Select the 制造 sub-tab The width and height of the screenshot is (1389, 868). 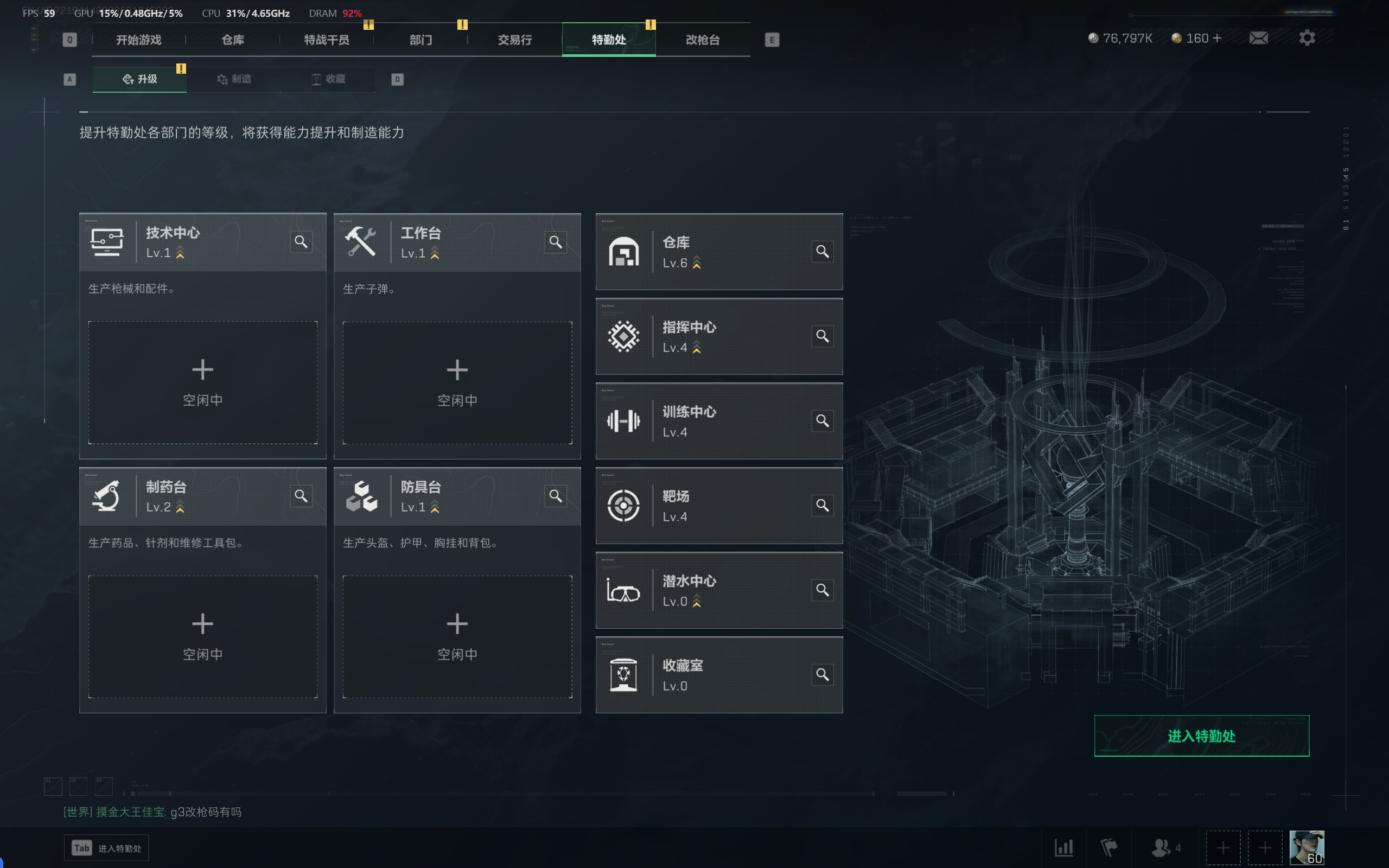click(234, 79)
